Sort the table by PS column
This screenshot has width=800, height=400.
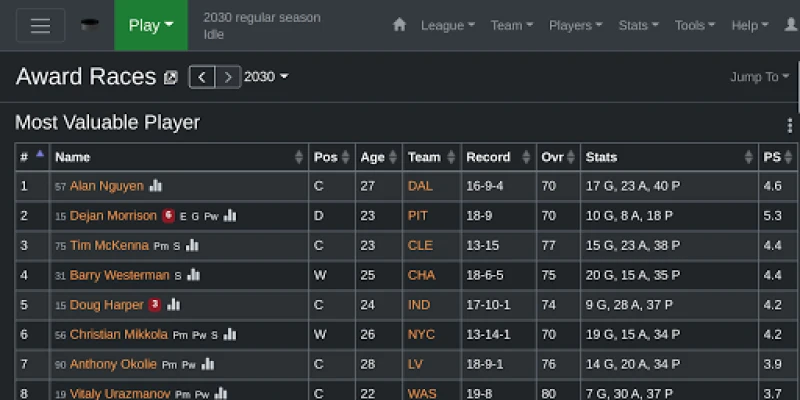click(778, 157)
